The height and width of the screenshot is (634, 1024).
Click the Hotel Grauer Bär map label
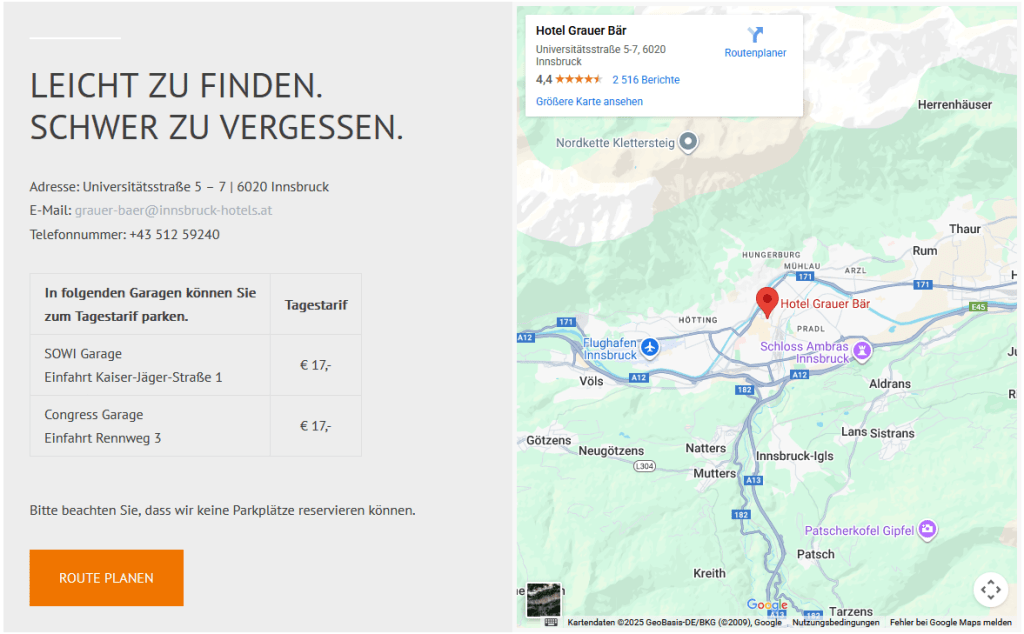point(825,304)
